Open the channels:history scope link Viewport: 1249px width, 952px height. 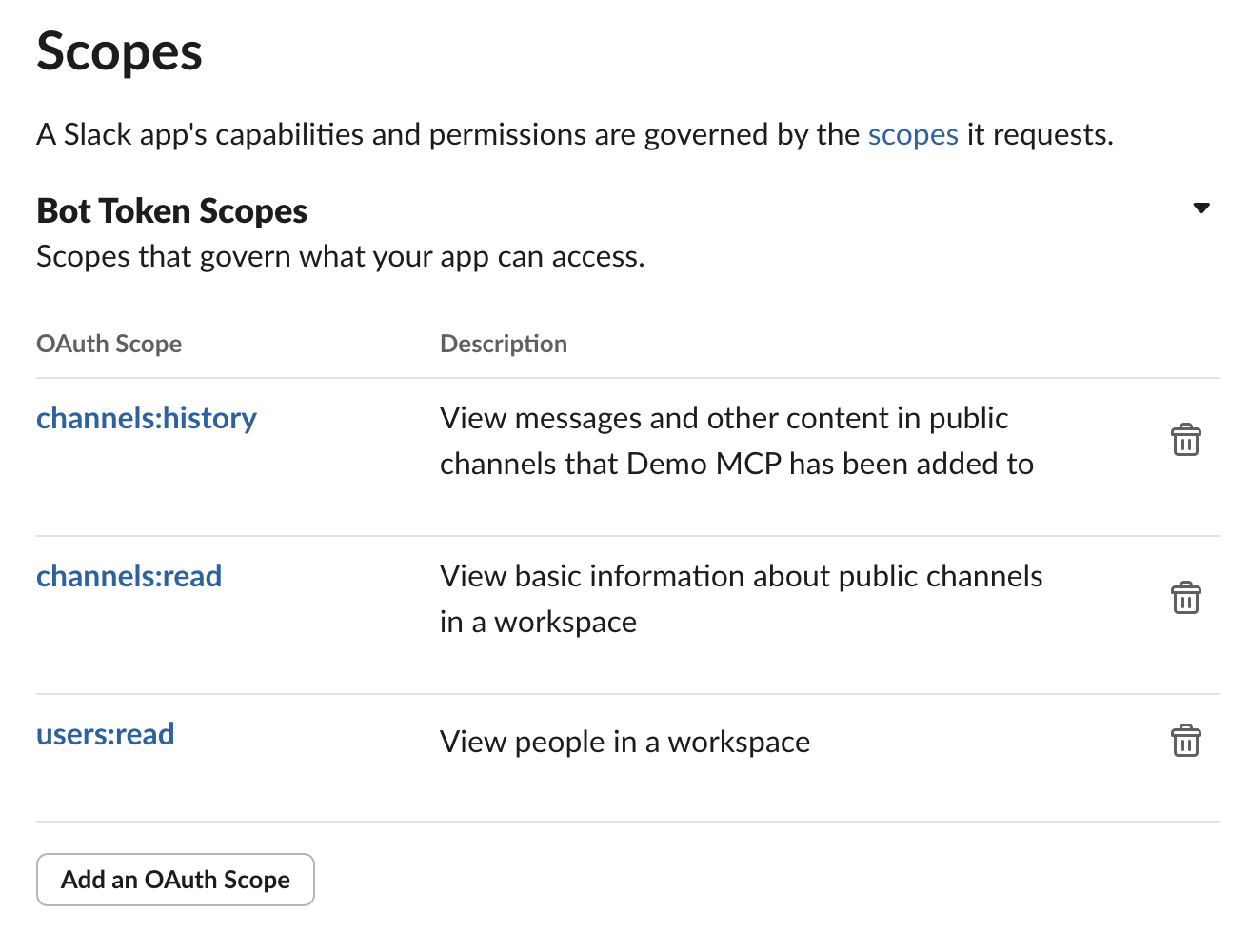coord(147,419)
